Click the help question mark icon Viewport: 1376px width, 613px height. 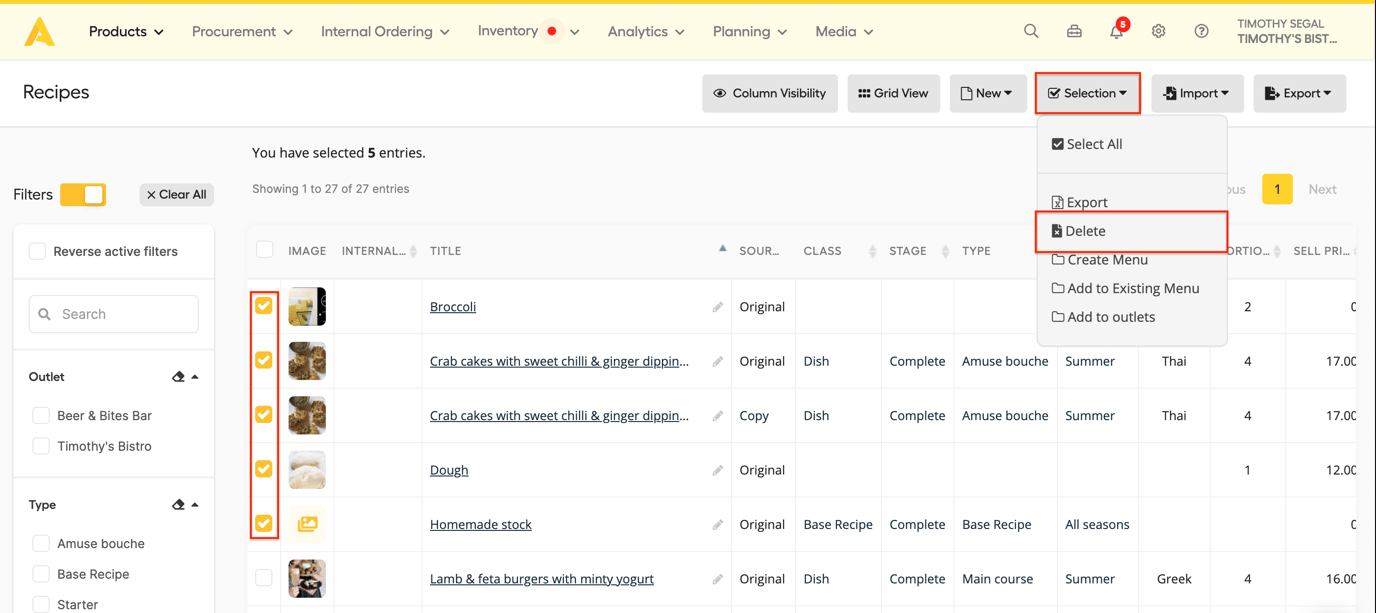tap(1201, 31)
